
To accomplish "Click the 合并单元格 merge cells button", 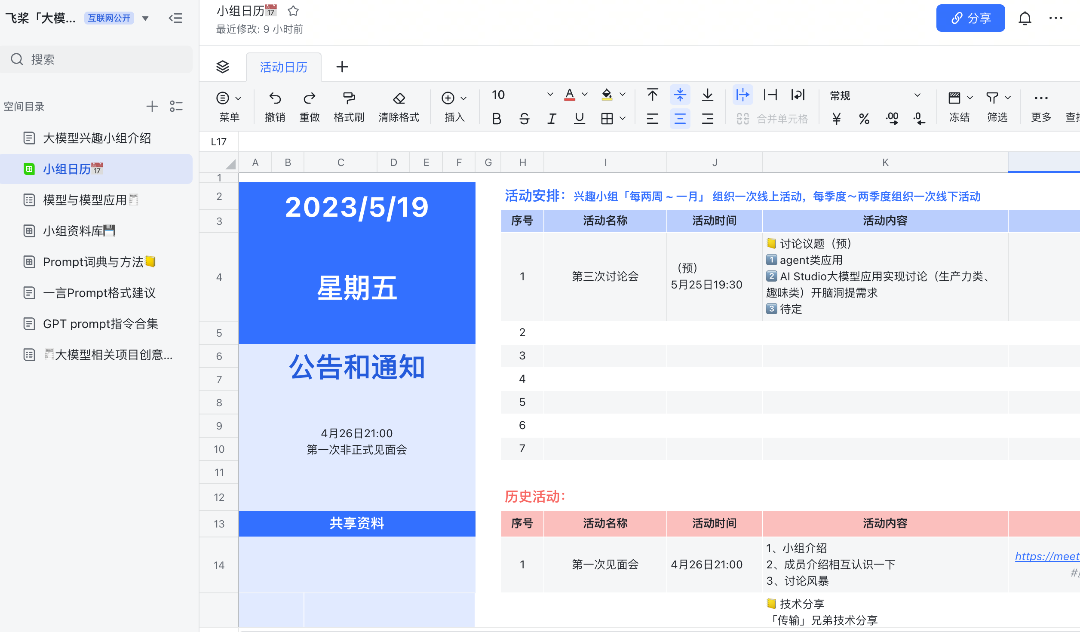I will [771, 119].
